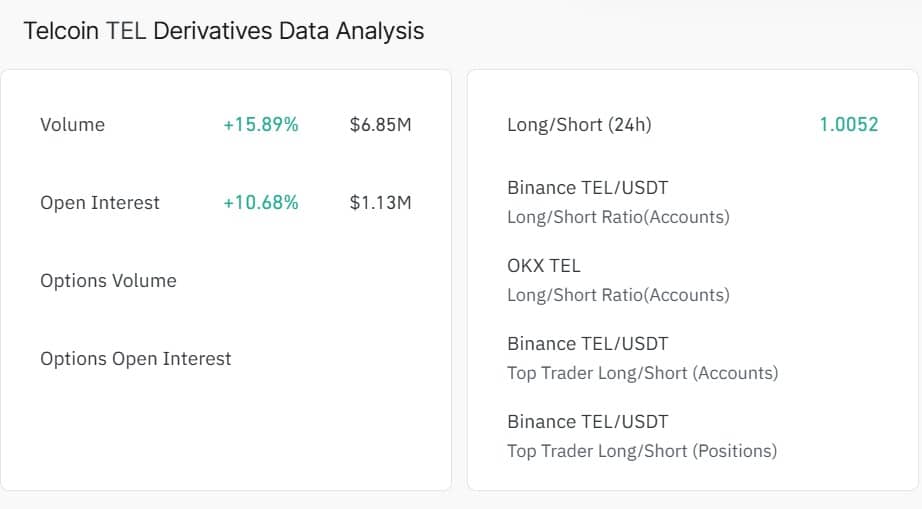The image size is (922, 509).
Task: Click the +10.68% open interest change
Action: 260,203
